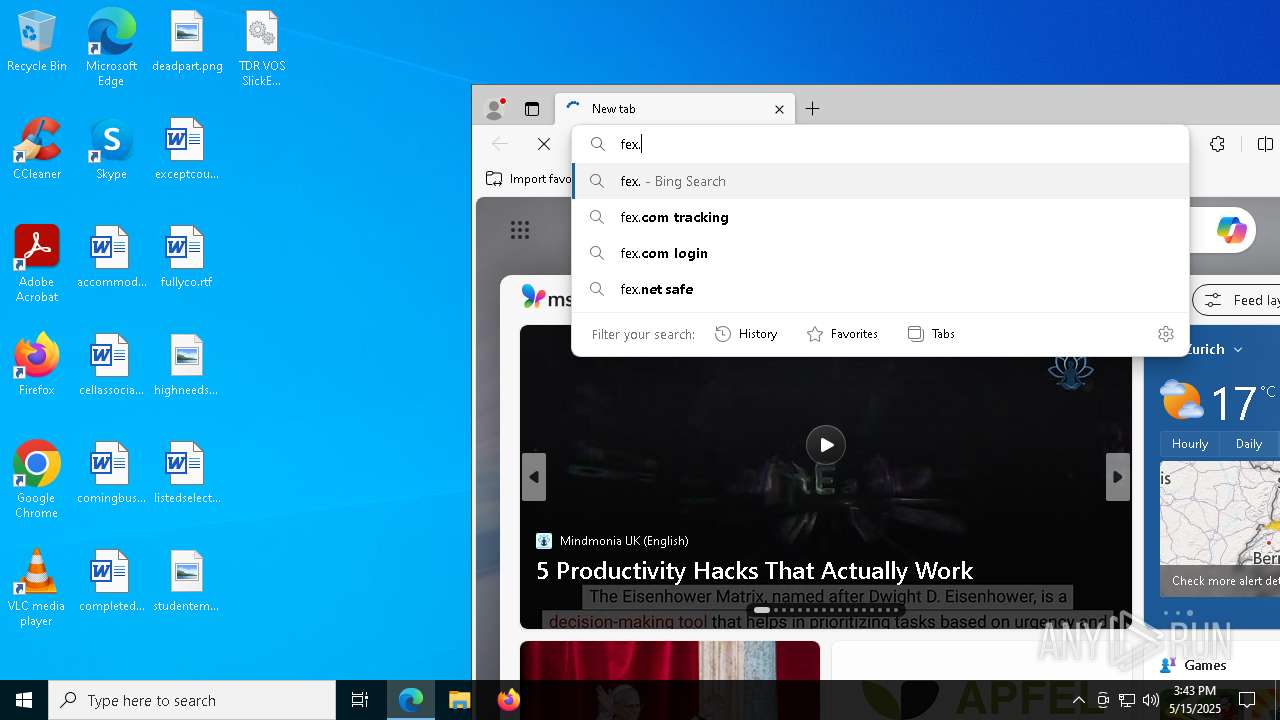Show hidden system tray icons

pos(1078,700)
